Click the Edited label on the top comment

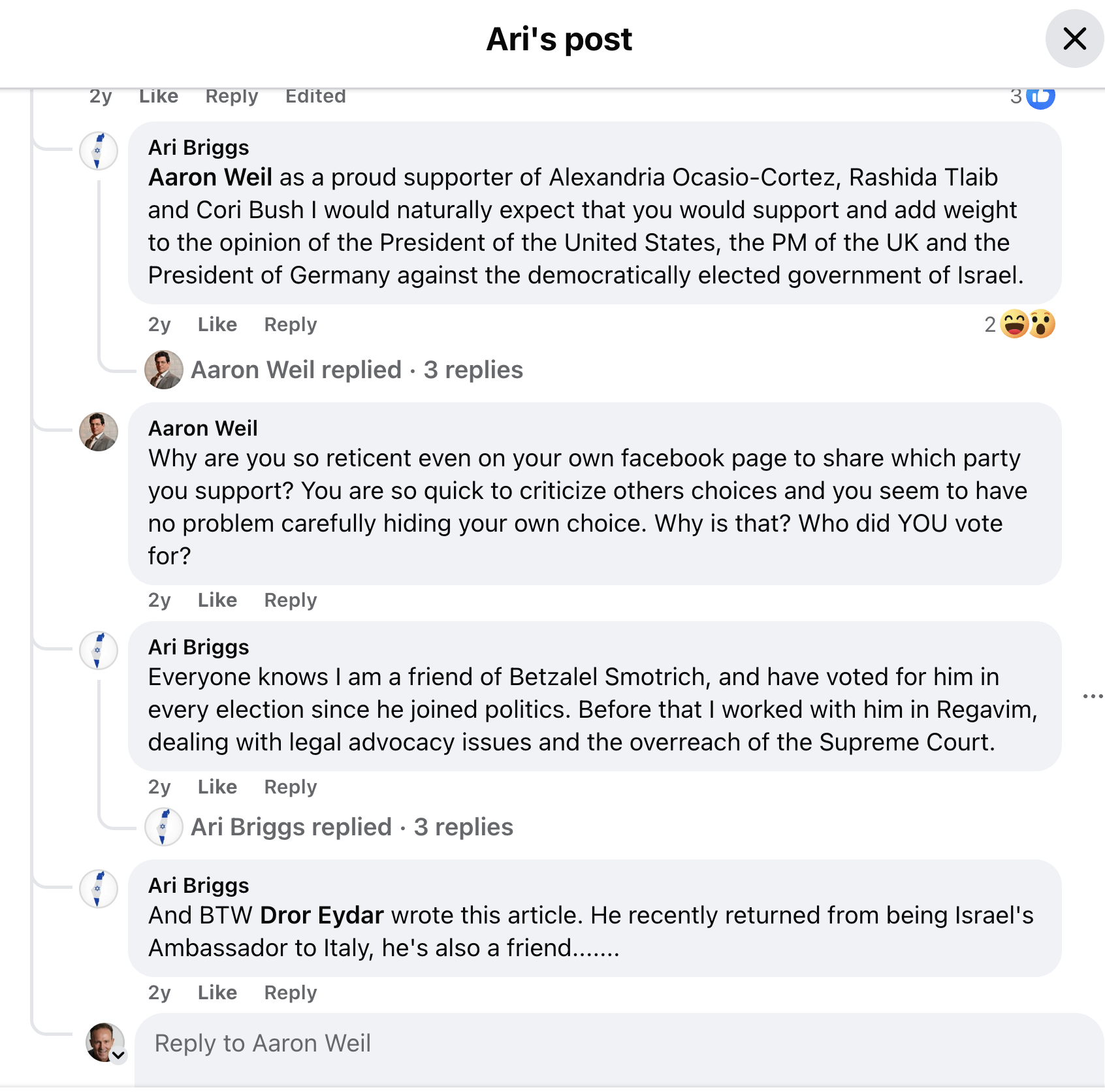tap(315, 97)
